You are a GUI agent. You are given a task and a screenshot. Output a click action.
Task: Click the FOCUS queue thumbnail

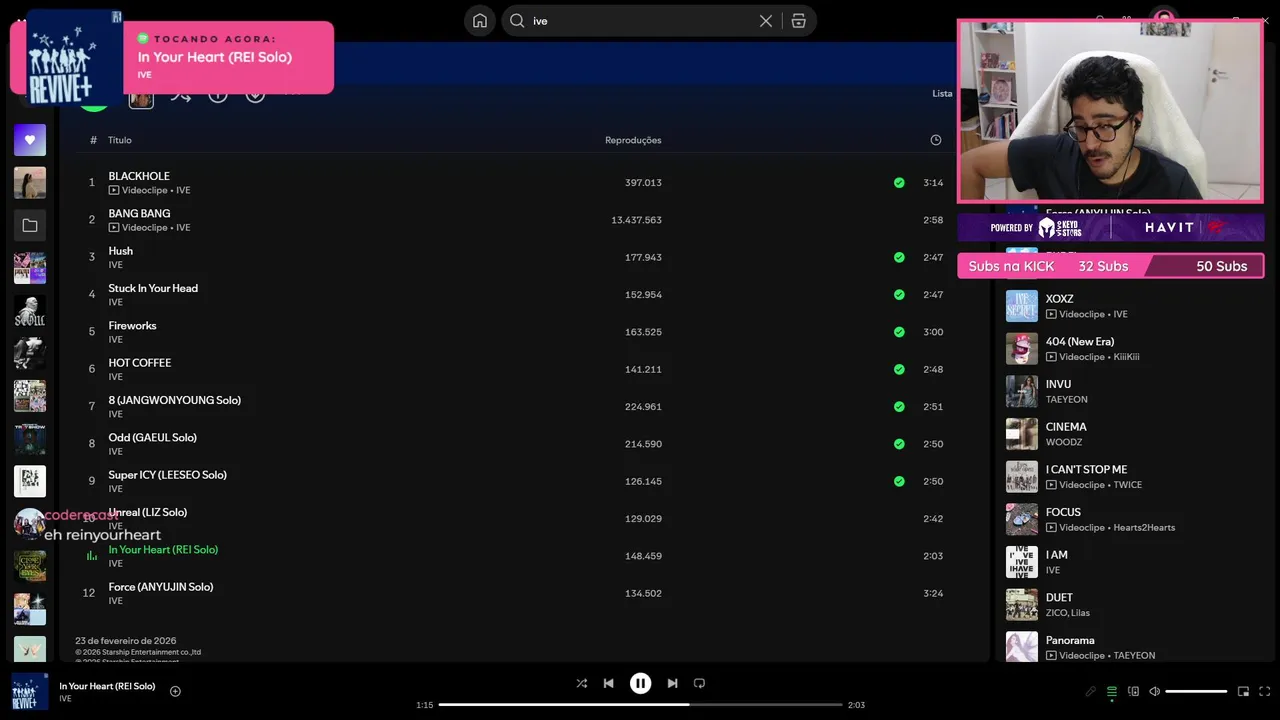(1021, 519)
